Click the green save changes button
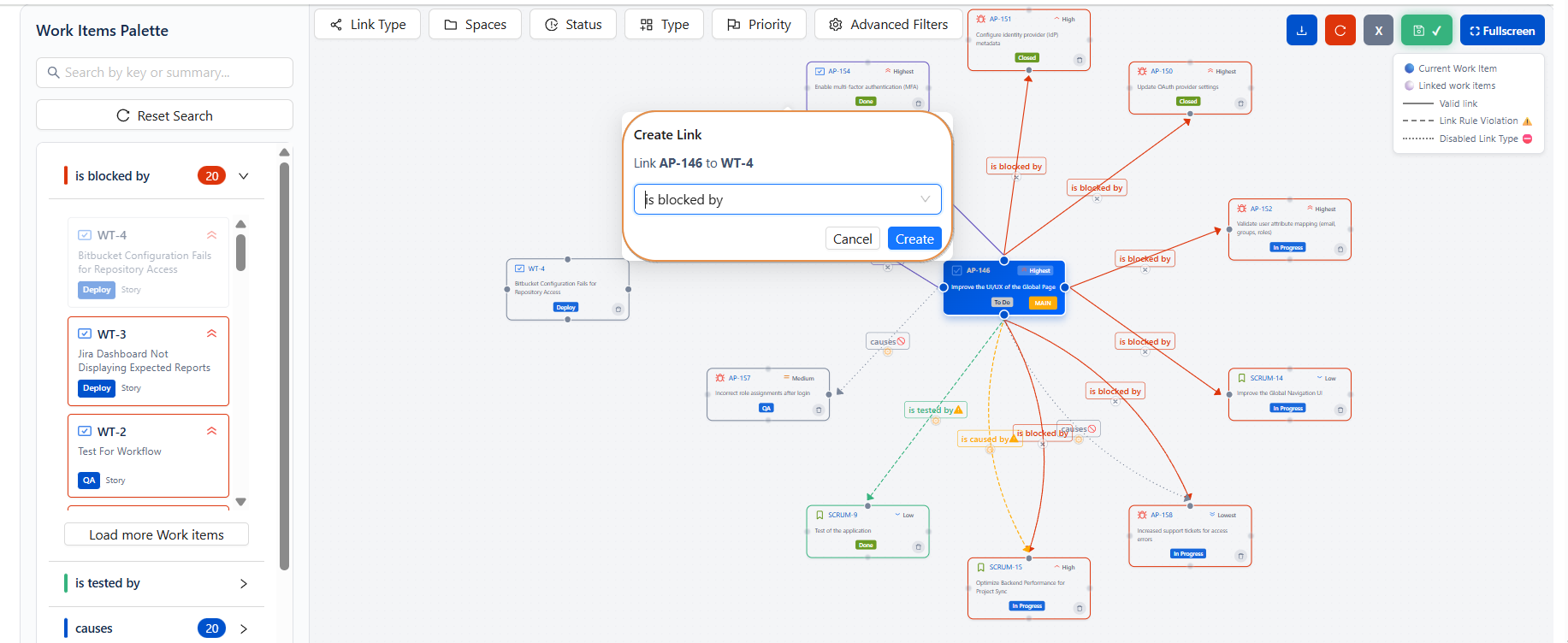This screenshot has width=1568, height=643. pyautogui.click(x=1426, y=31)
